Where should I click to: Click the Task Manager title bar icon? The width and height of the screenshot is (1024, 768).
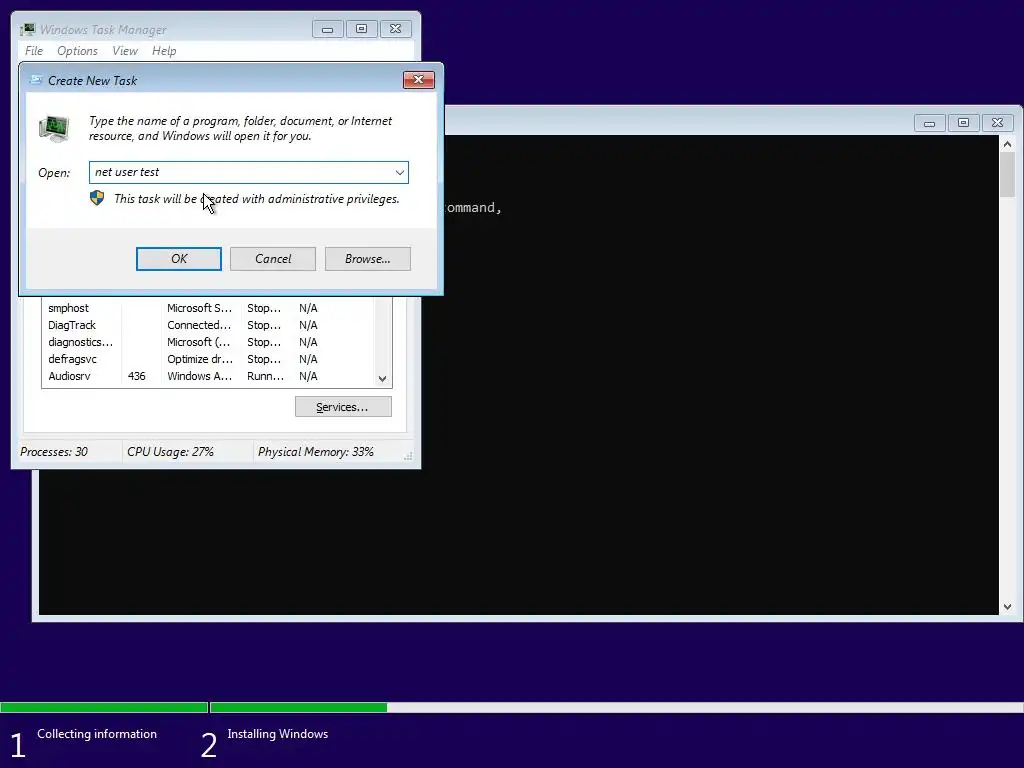click(x=27, y=29)
